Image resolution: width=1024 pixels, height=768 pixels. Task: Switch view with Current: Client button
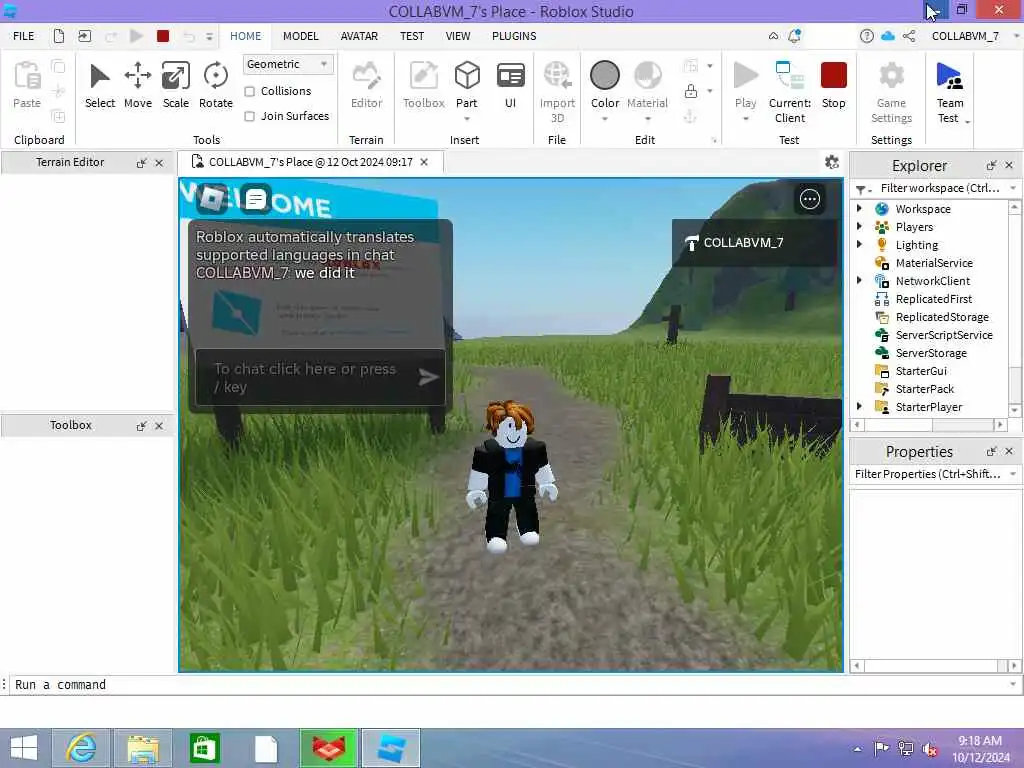click(790, 91)
